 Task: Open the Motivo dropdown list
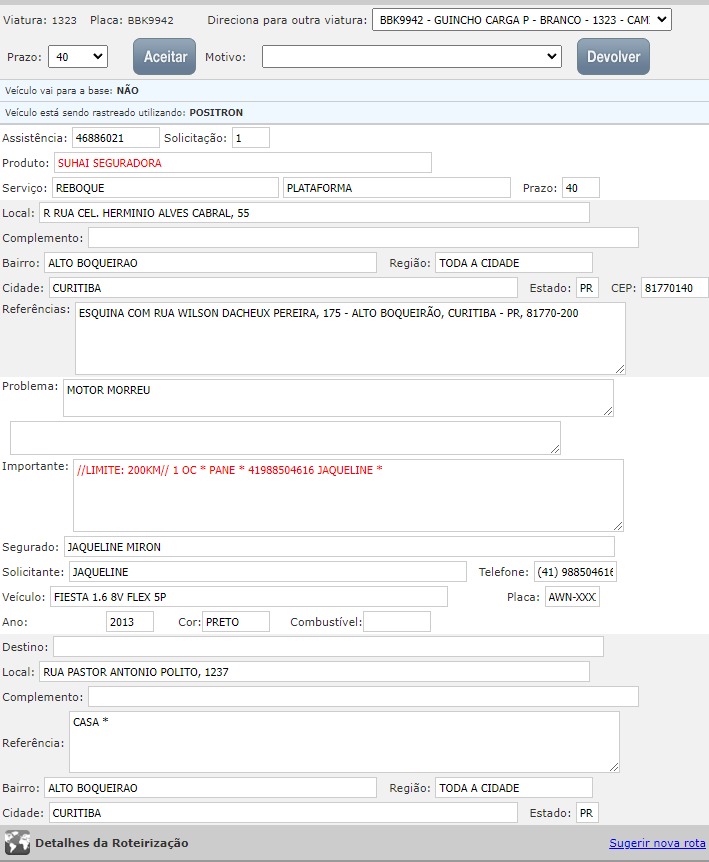(x=412, y=58)
